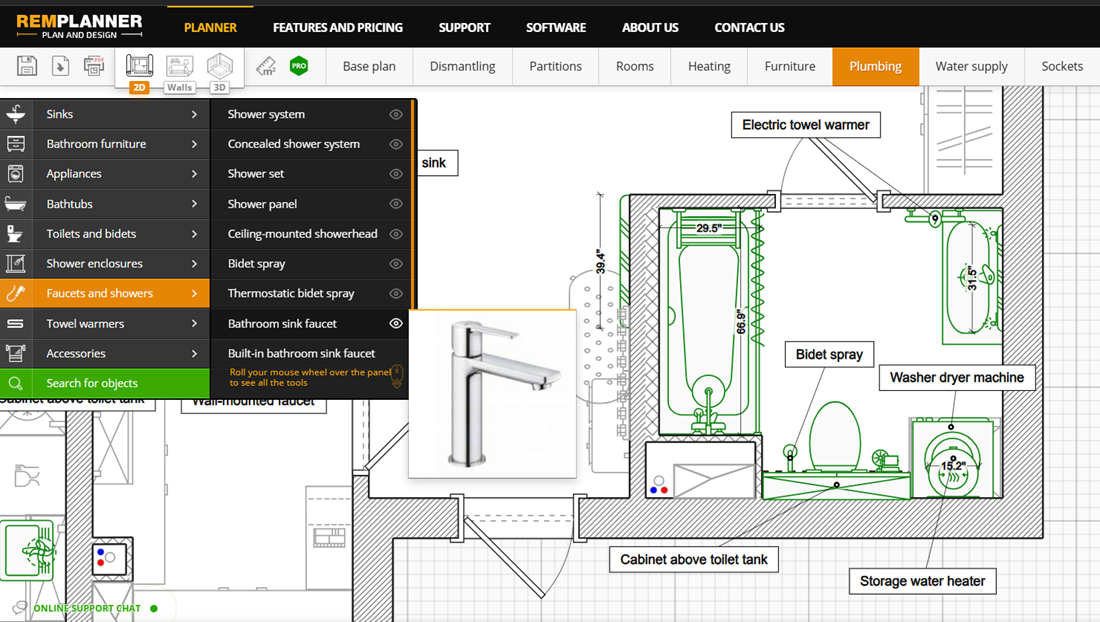Screen dimensions: 1100x622
Task: Click the Accessories category icon
Action: coord(15,353)
